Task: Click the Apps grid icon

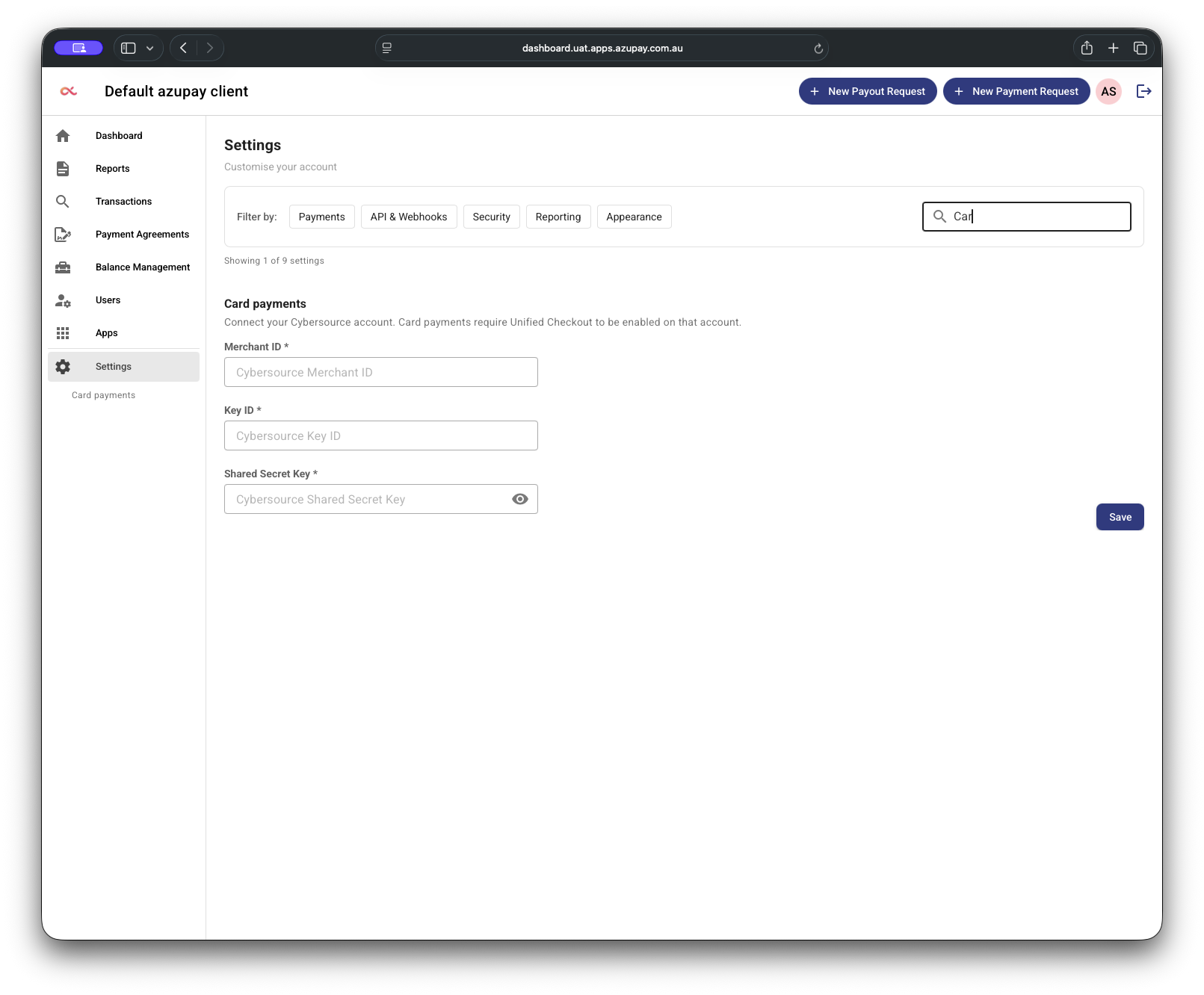Action: 63,333
